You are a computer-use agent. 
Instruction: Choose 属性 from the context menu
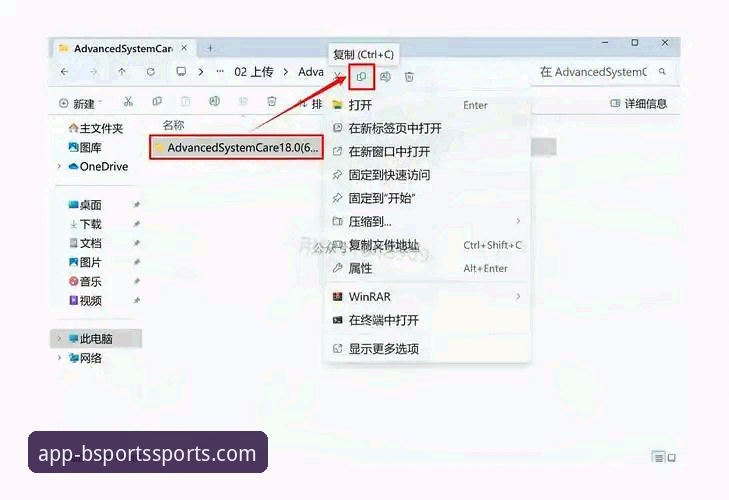pyautogui.click(x=426, y=268)
